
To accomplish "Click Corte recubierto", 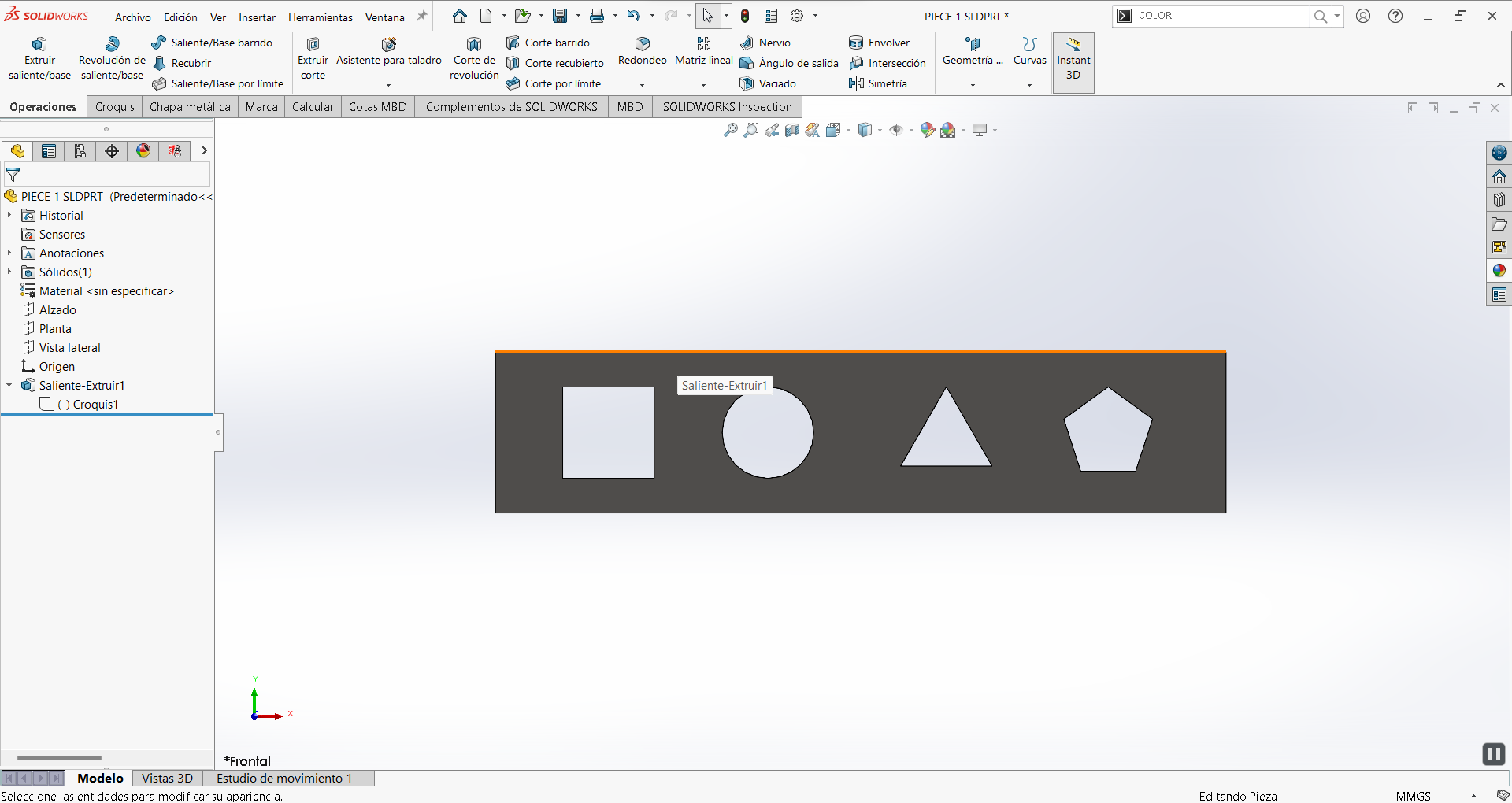I will [x=555, y=63].
